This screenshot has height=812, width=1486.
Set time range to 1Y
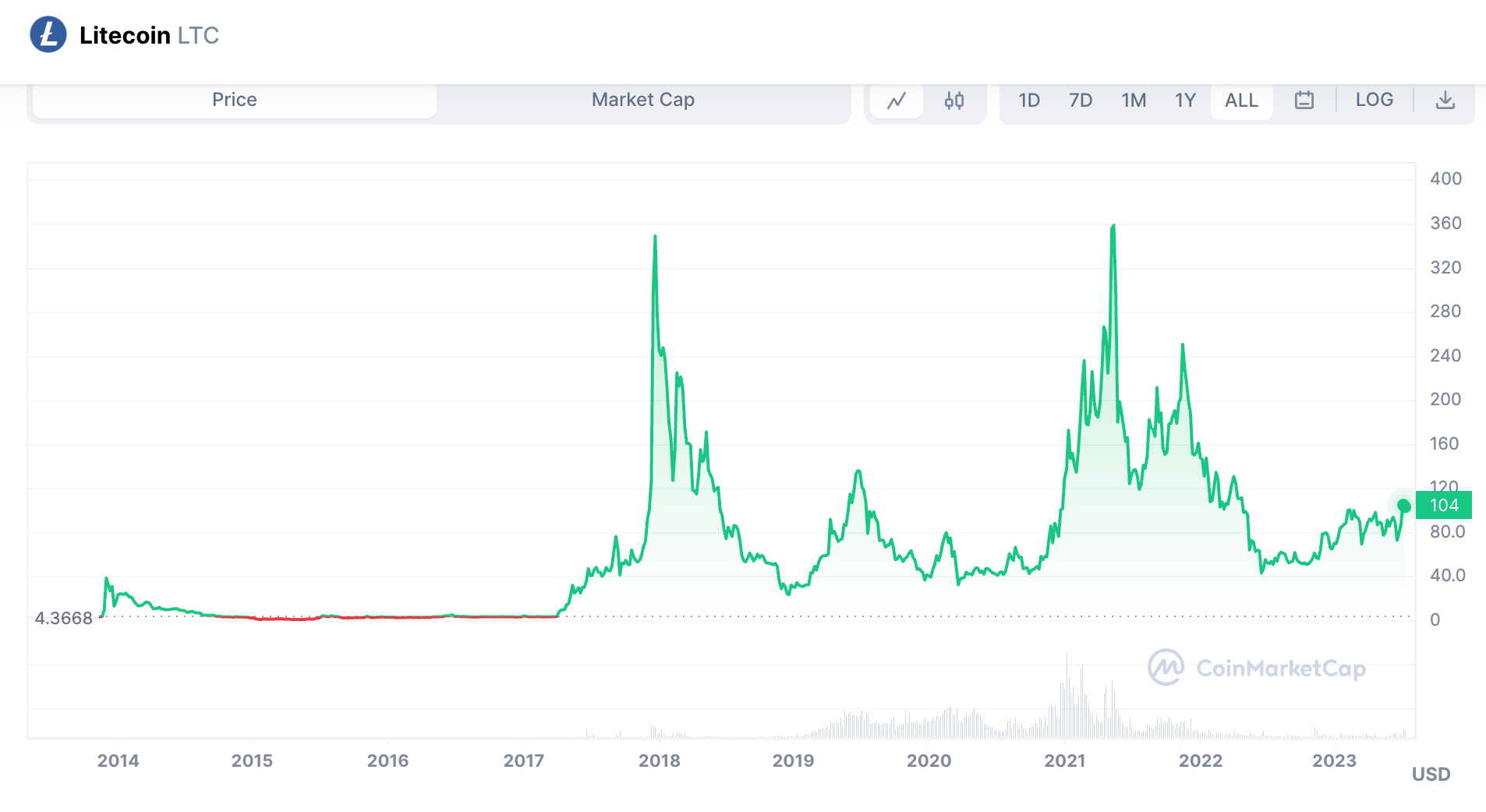[1185, 101]
